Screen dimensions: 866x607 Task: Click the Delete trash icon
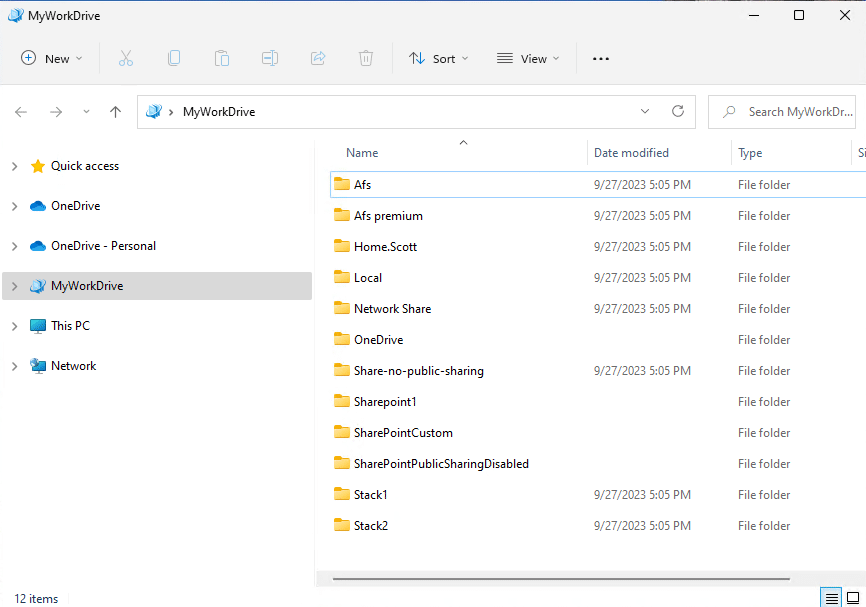click(366, 59)
